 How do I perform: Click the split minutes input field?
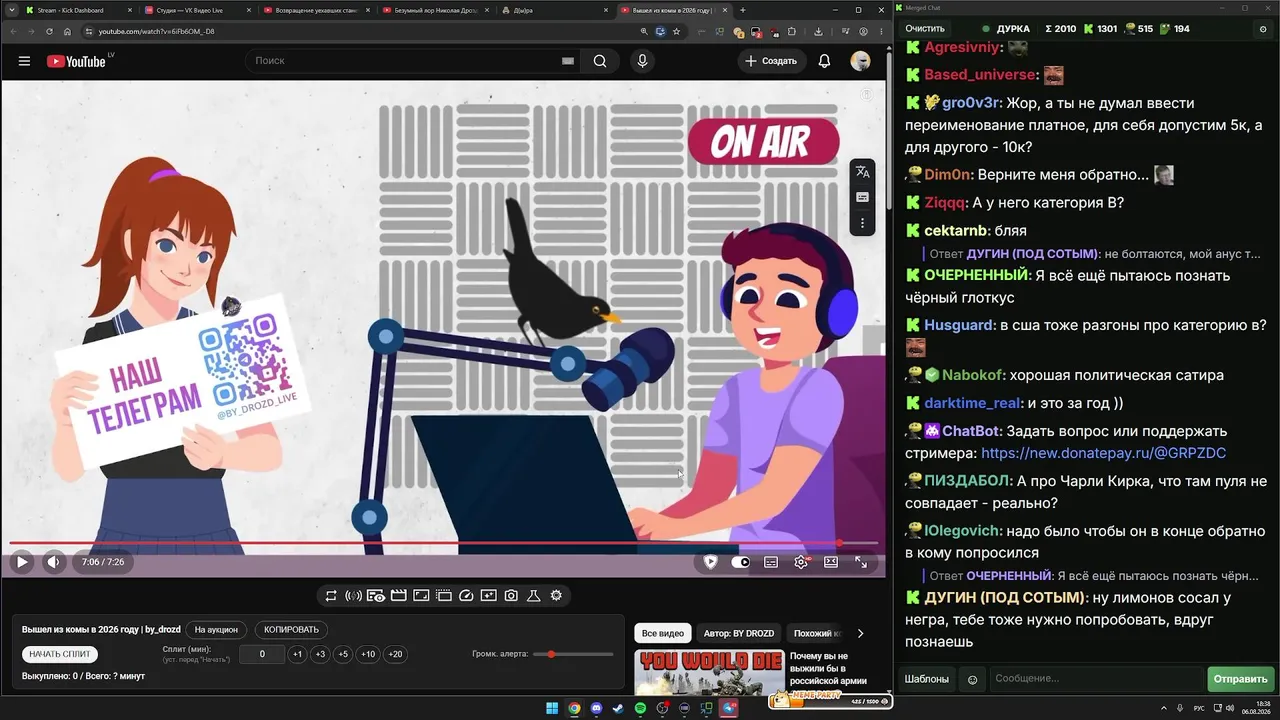[263, 654]
